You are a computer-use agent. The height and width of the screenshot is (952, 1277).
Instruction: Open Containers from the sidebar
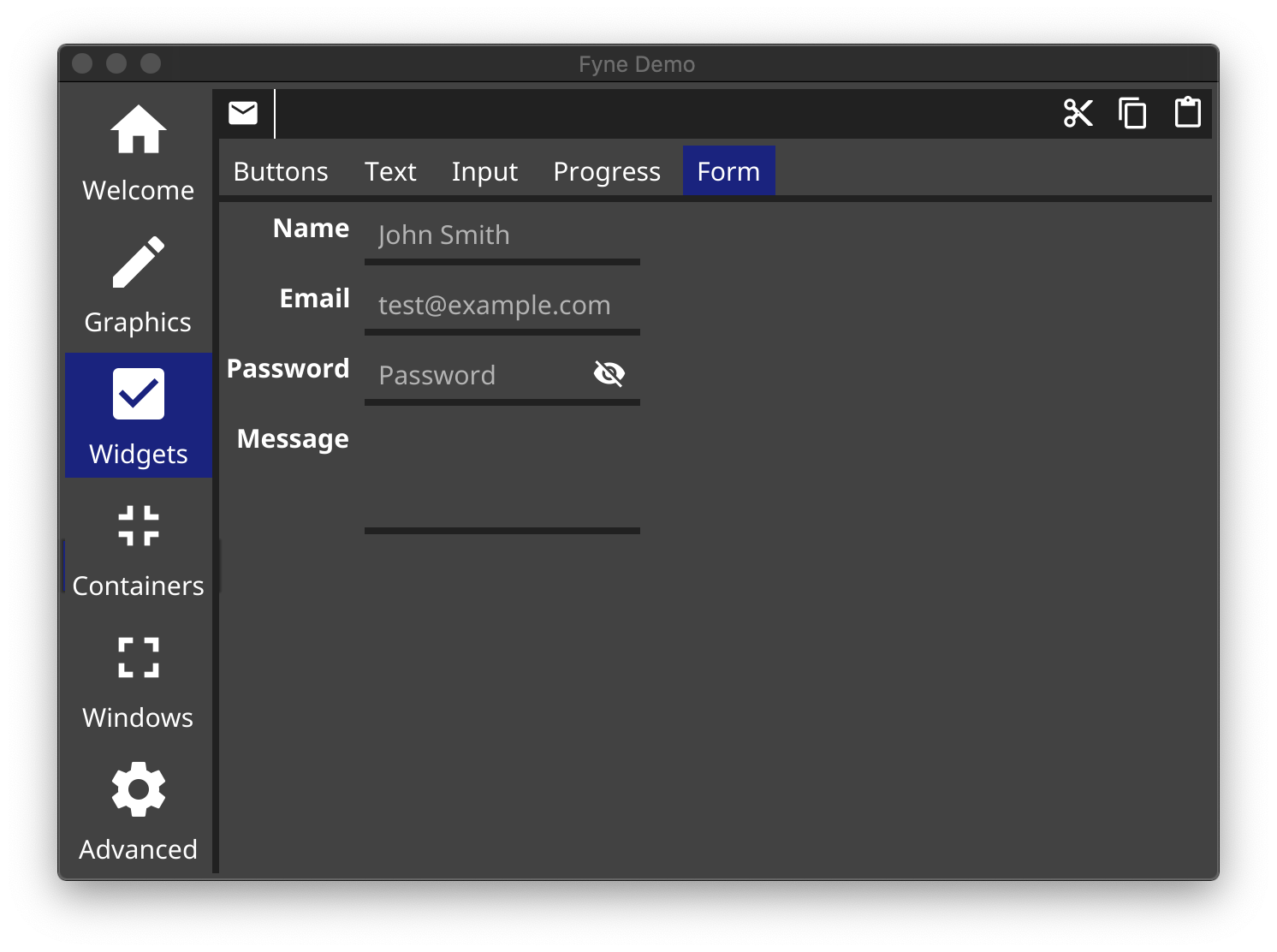pyautogui.click(x=137, y=526)
